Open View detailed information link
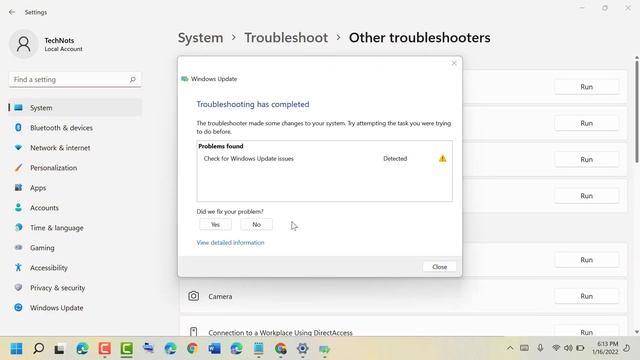This screenshot has width=640, height=360. tap(230, 242)
